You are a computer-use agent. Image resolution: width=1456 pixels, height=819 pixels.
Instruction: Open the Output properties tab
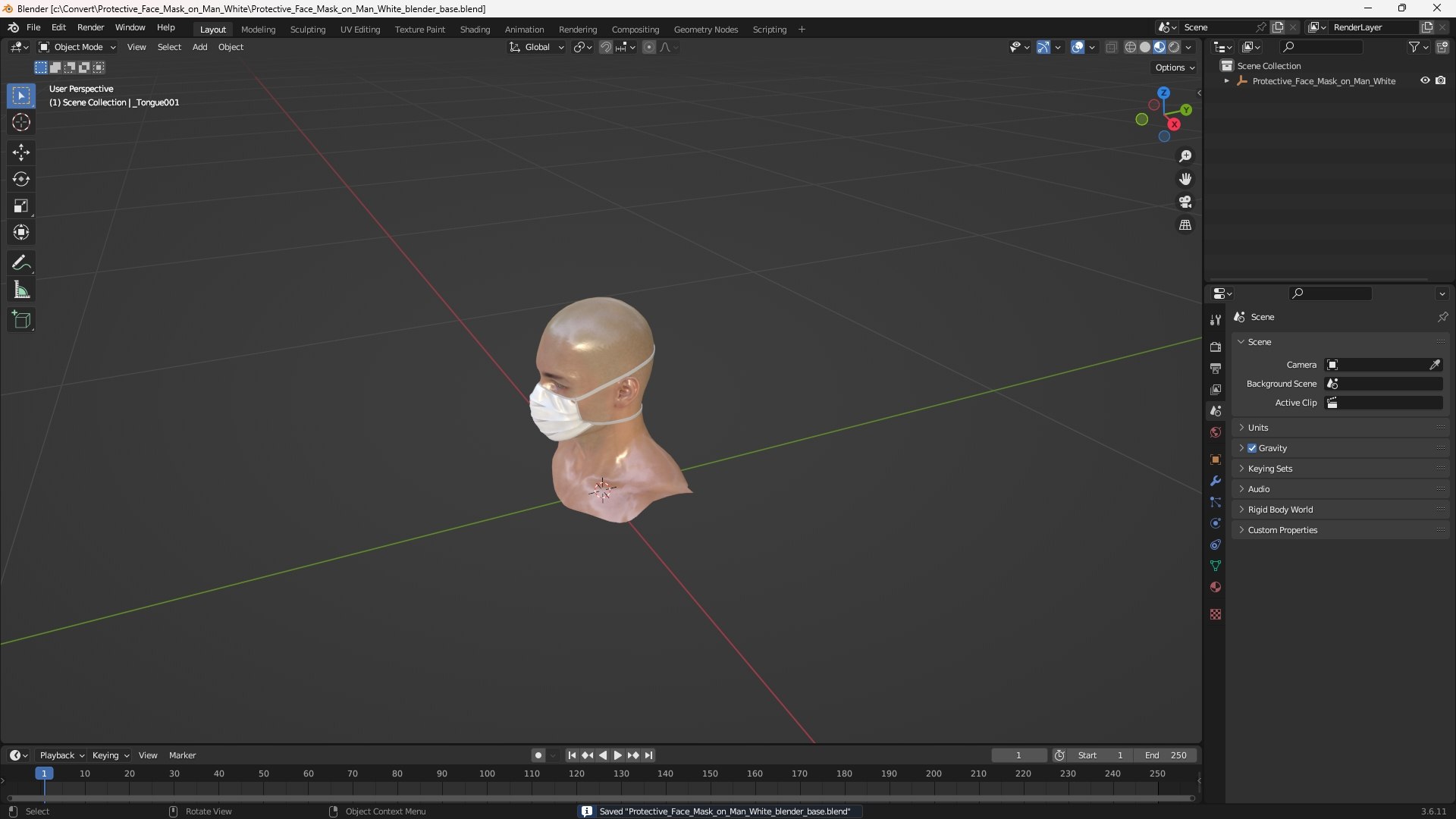(x=1216, y=368)
